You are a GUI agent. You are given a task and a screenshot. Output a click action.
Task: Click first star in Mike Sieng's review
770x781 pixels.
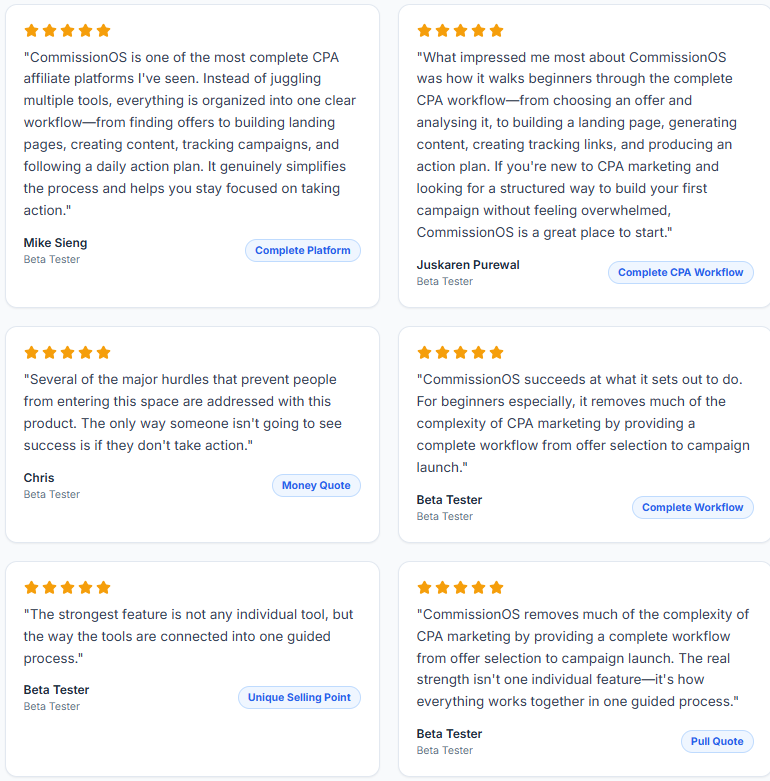point(31,31)
